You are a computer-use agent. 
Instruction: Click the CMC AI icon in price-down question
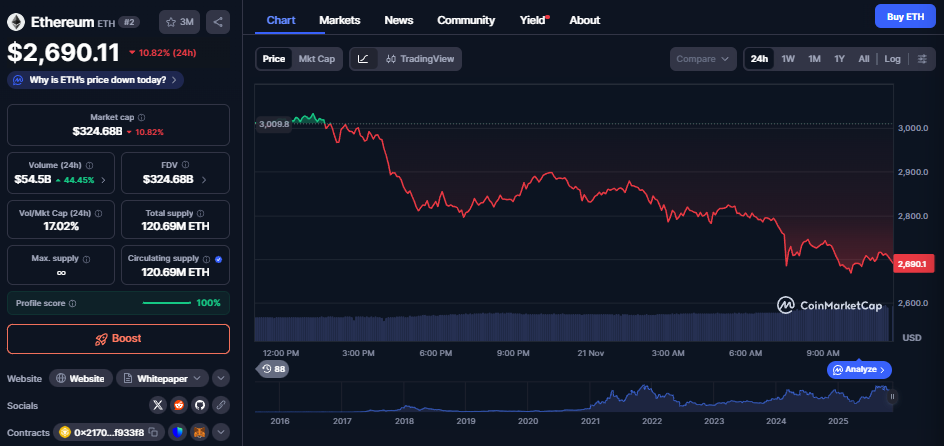pyautogui.click(x=19, y=80)
